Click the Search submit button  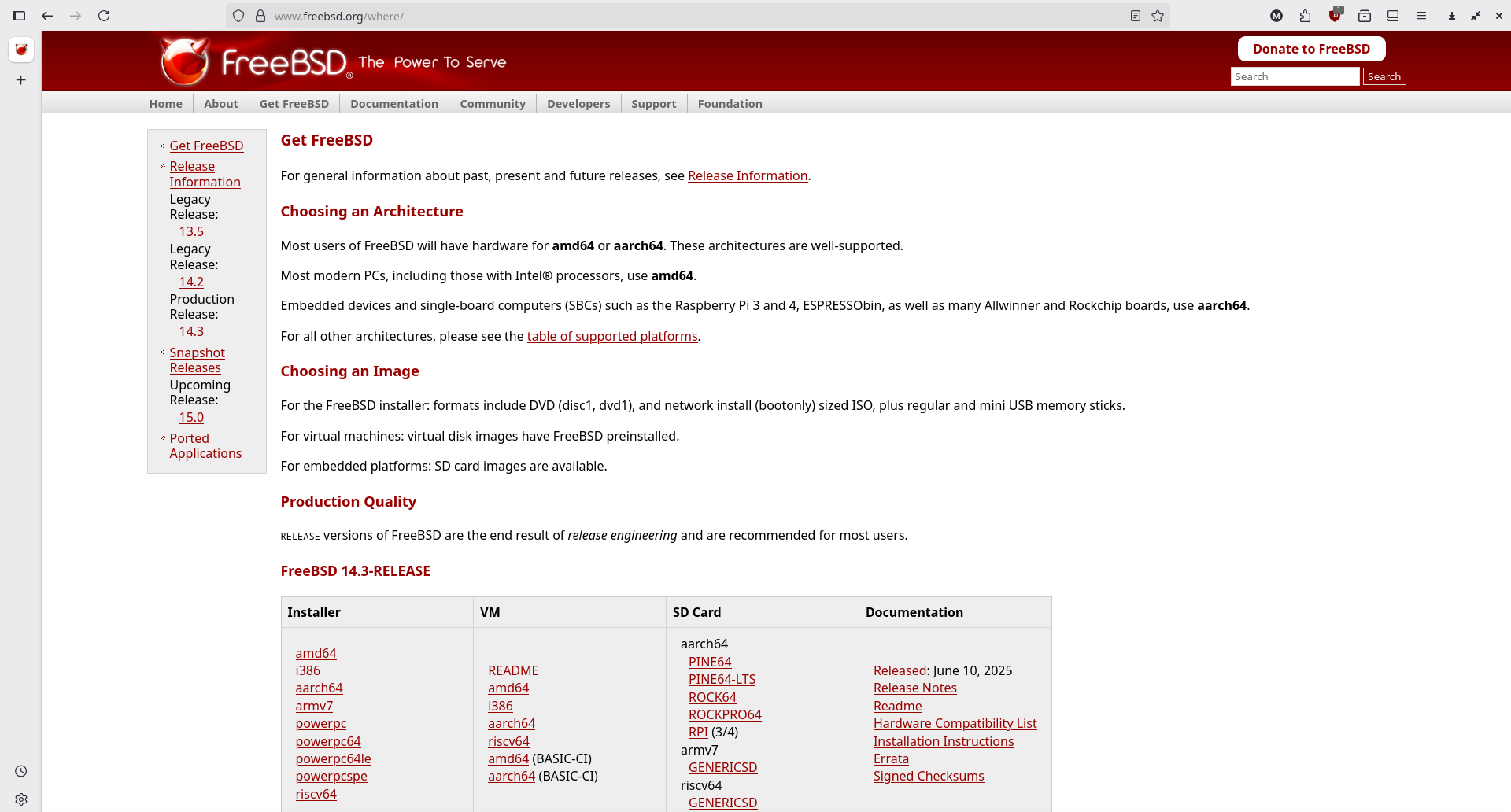pyautogui.click(x=1384, y=76)
